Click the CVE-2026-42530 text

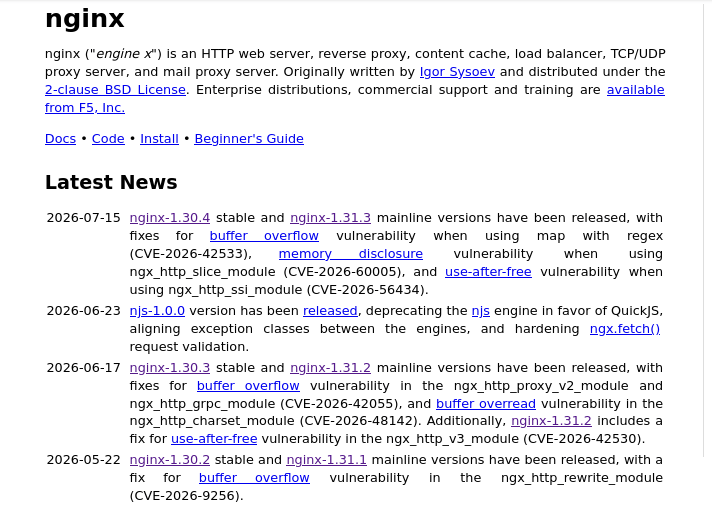pyautogui.click(x=582, y=439)
